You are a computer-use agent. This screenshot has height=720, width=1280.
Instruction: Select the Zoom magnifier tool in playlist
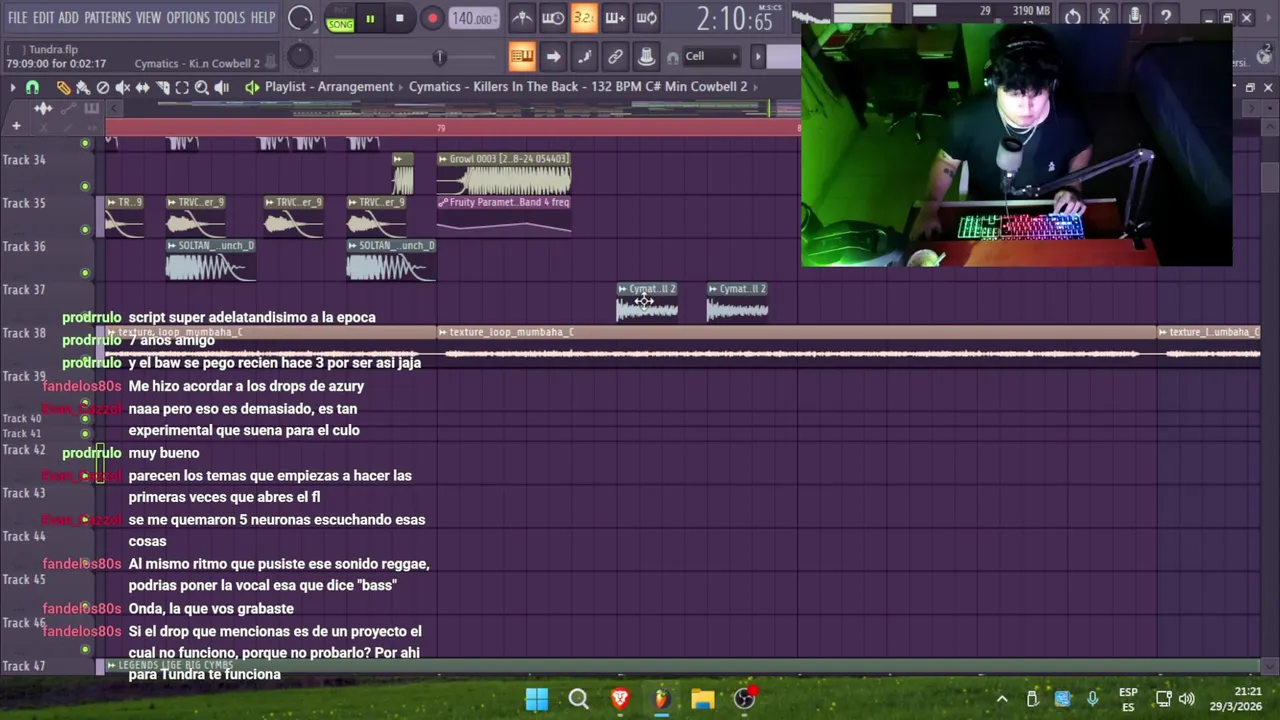202,87
